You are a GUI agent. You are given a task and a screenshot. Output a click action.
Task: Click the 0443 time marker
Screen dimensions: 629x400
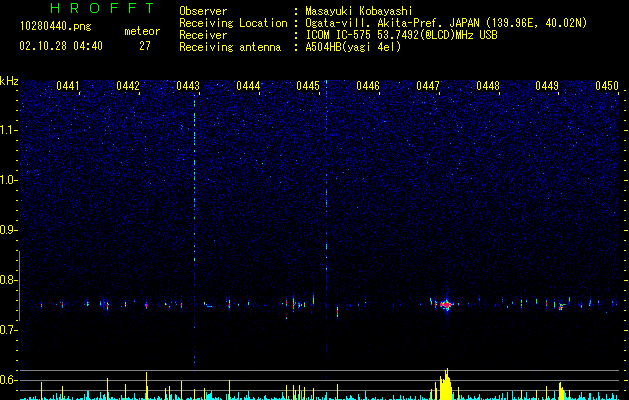188,86
